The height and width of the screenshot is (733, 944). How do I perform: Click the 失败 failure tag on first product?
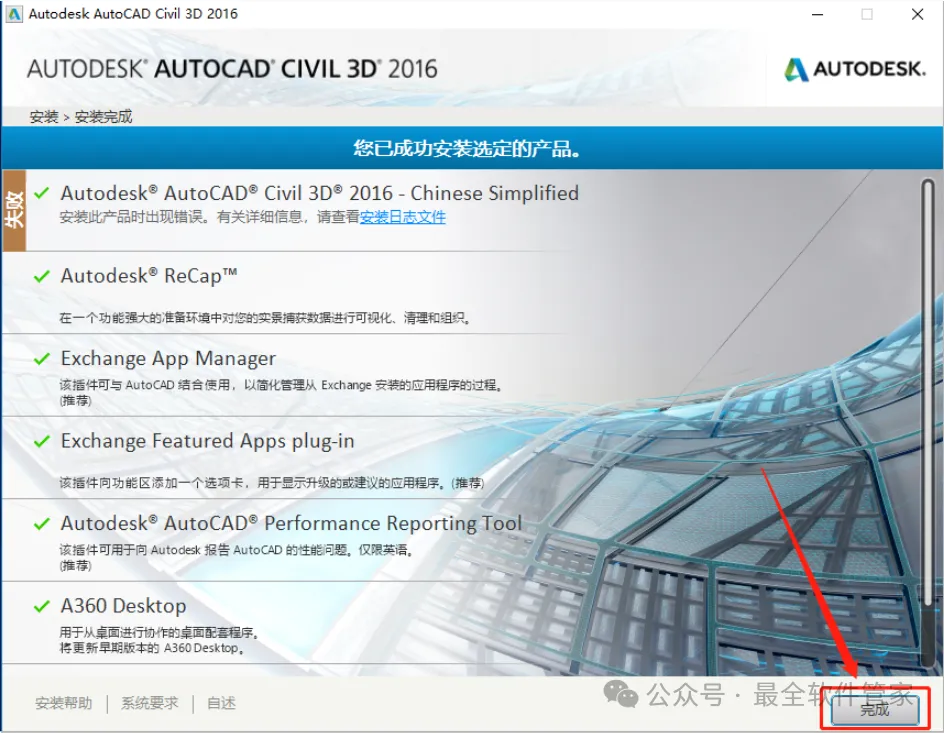pyautogui.click(x=14, y=210)
